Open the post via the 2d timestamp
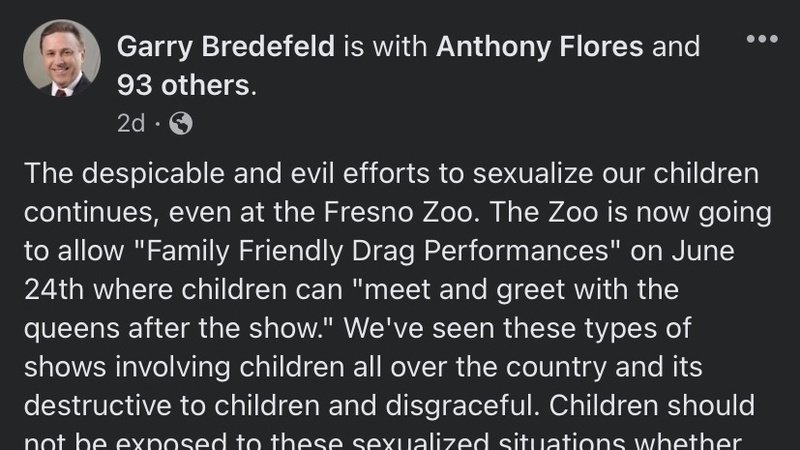The height and width of the screenshot is (450, 800). point(130,123)
